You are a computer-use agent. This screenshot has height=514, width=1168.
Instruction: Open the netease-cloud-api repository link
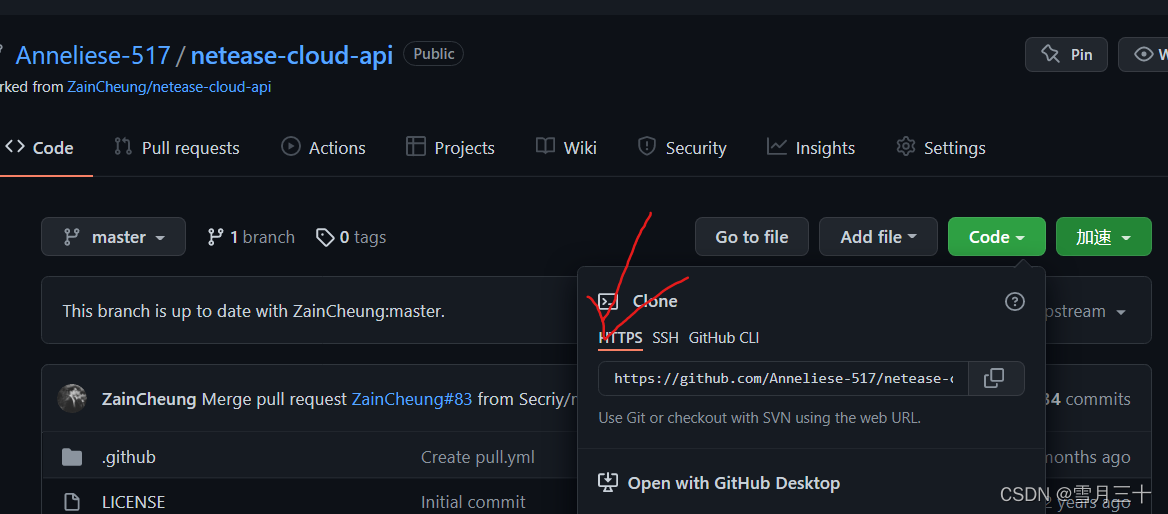tap(292, 55)
